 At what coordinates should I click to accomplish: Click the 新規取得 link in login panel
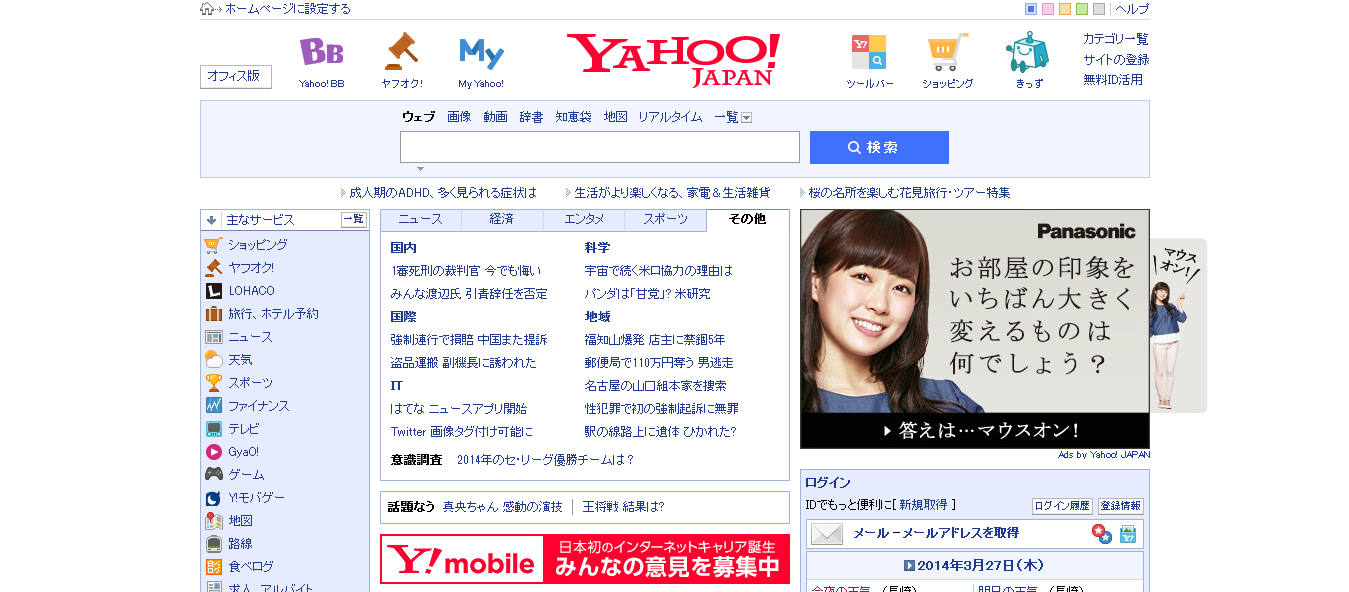tap(924, 505)
